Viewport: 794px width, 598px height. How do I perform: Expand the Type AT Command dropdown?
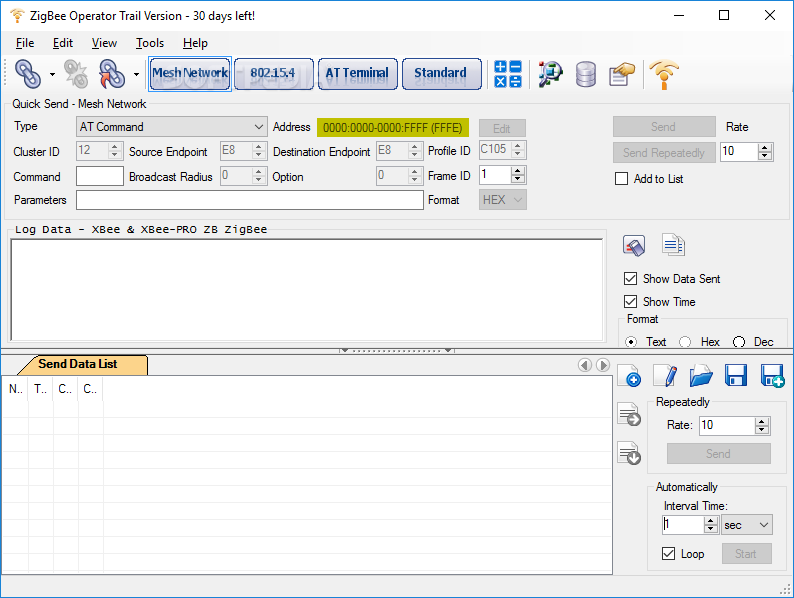point(172,127)
